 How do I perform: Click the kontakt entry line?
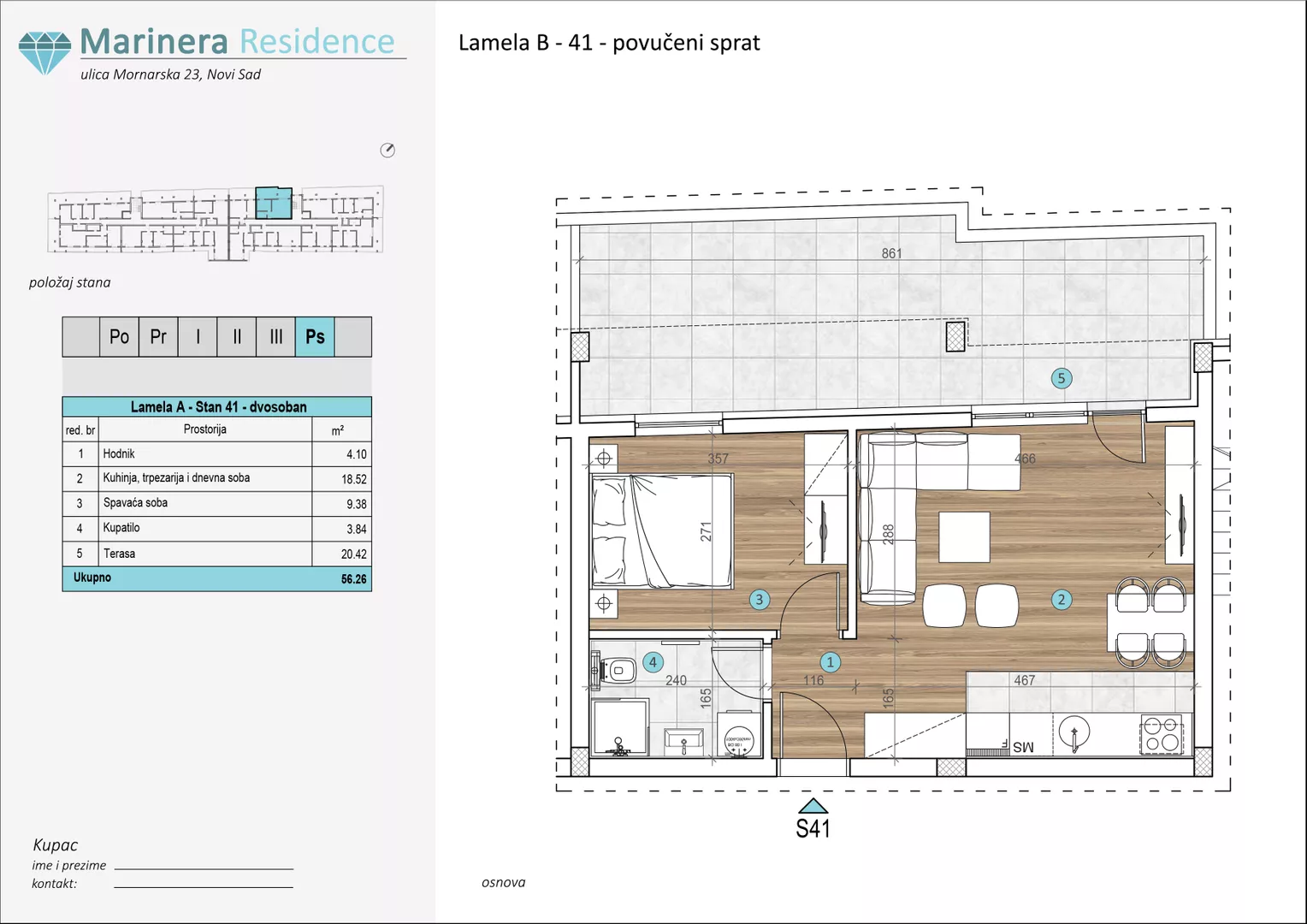204,886
